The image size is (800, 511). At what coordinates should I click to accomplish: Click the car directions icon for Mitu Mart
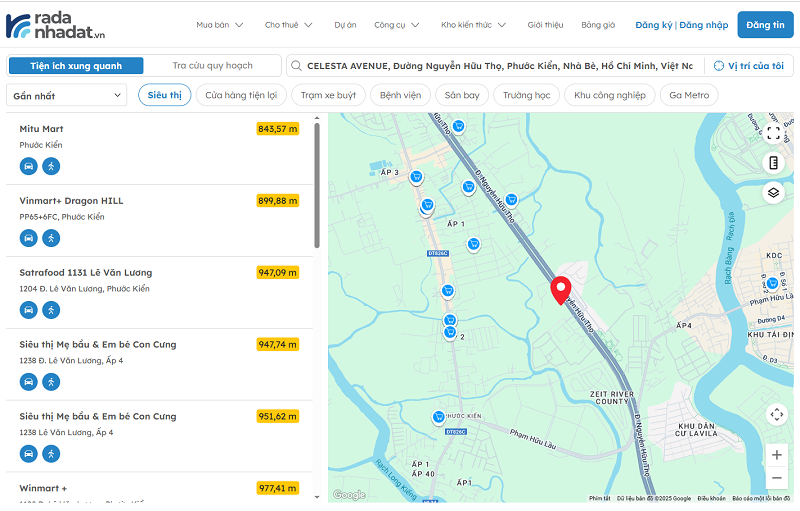pyautogui.click(x=29, y=166)
